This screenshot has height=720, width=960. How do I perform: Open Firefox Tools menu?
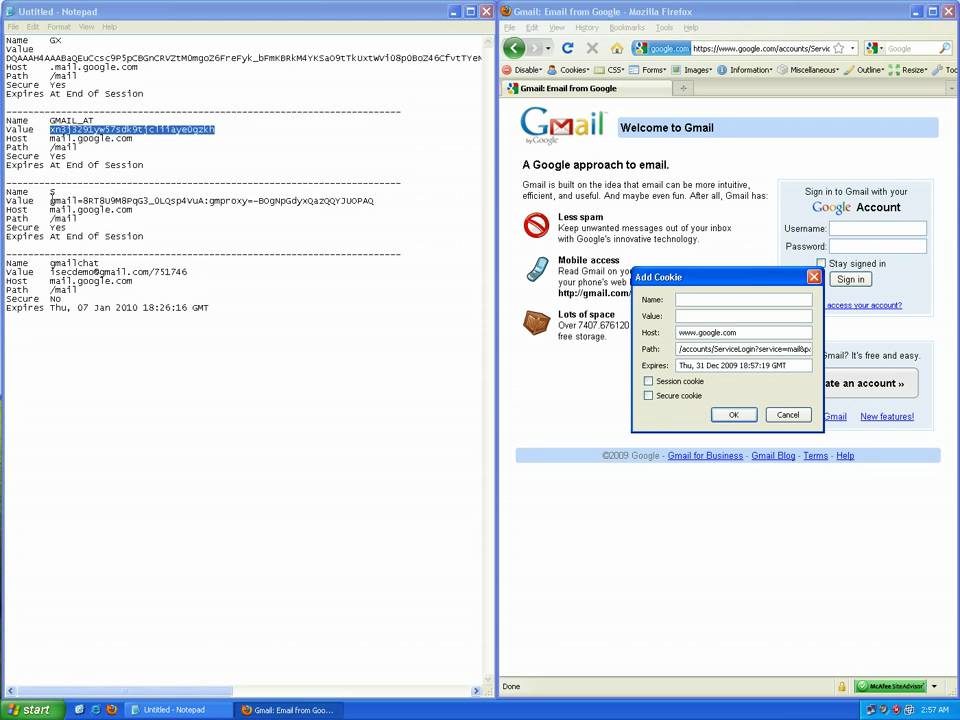point(664,28)
